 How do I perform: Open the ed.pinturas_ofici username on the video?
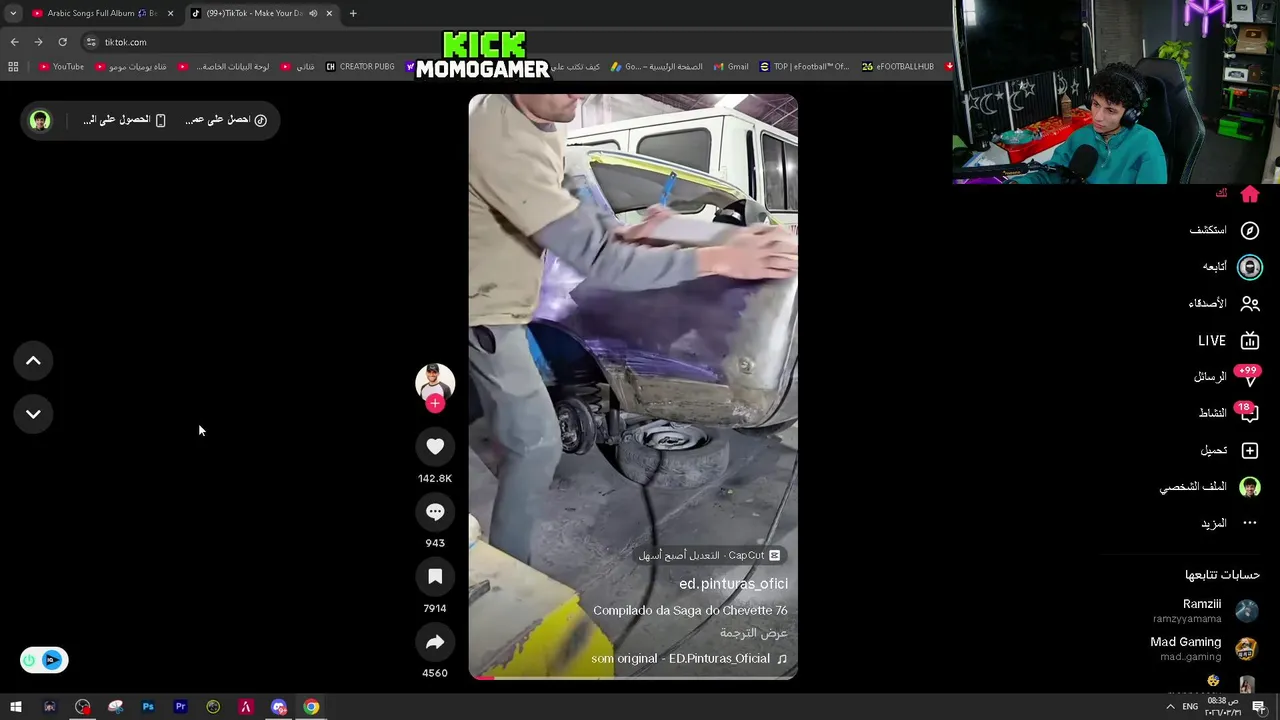(x=733, y=584)
